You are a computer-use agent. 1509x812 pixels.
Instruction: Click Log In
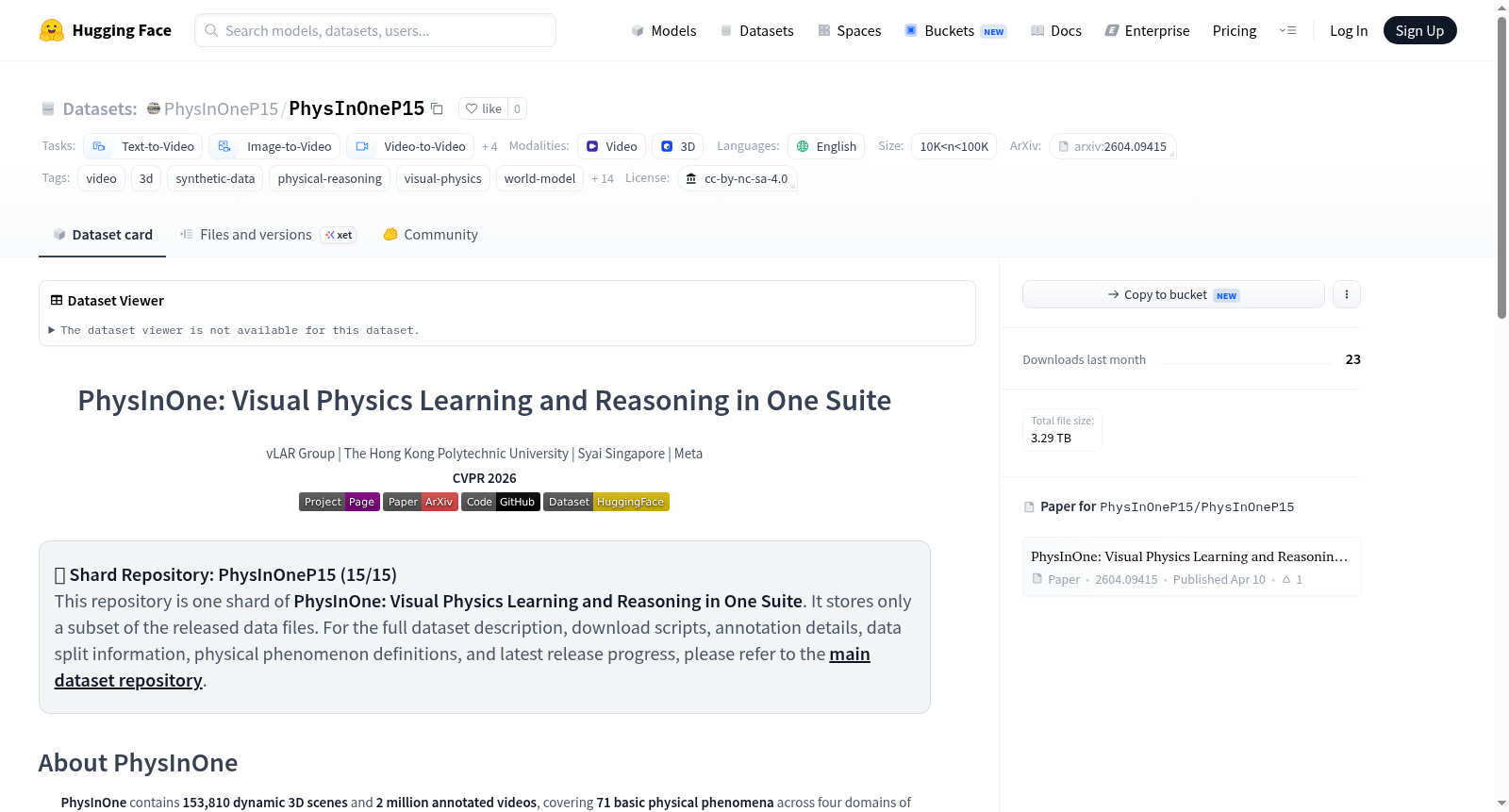click(1349, 30)
